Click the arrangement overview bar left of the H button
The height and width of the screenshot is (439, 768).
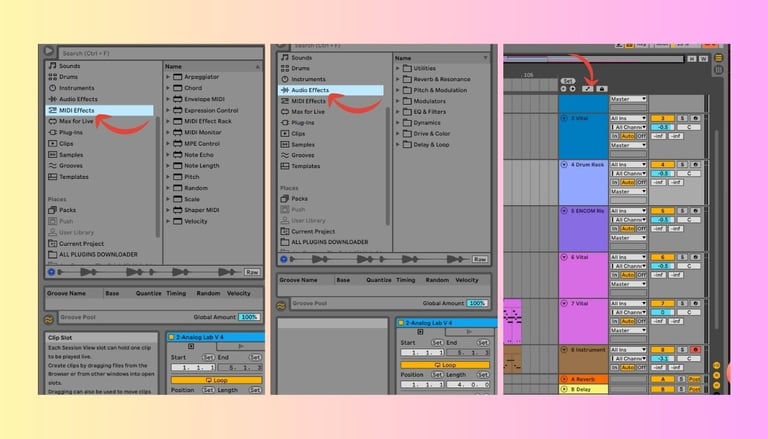tap(594, 59)
